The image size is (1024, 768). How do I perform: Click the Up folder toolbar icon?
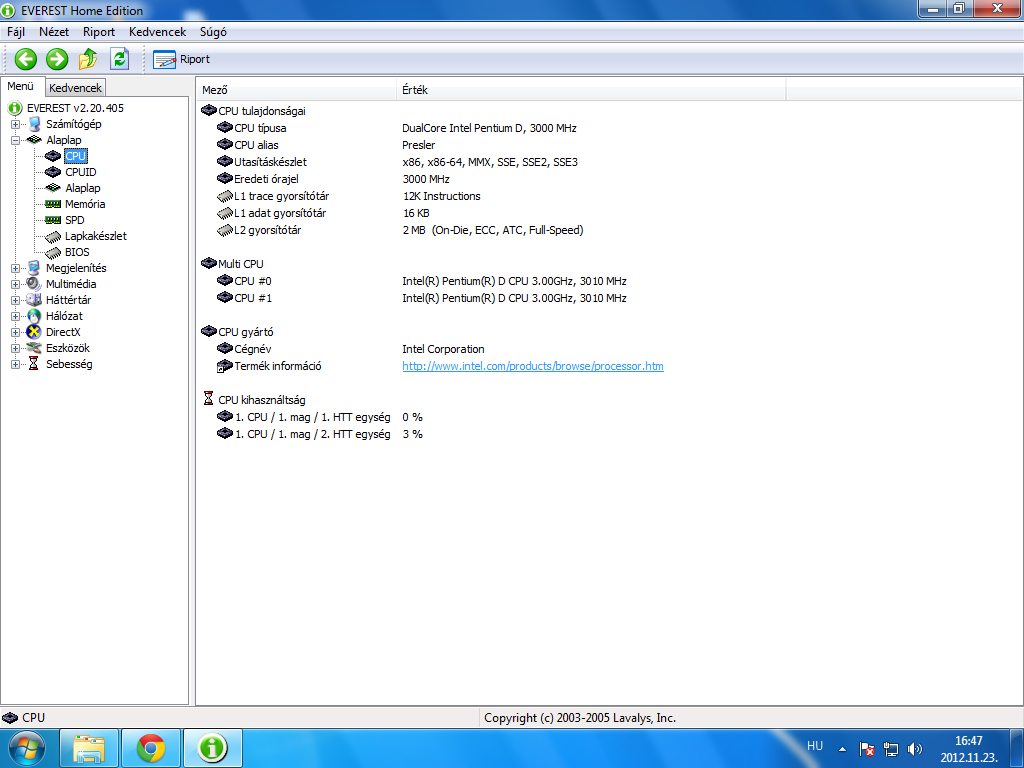(x=88, y=59)
